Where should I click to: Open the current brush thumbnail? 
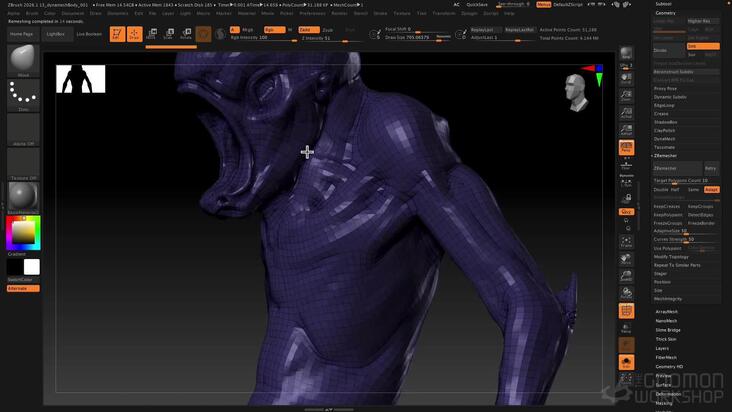click(23, 59)
